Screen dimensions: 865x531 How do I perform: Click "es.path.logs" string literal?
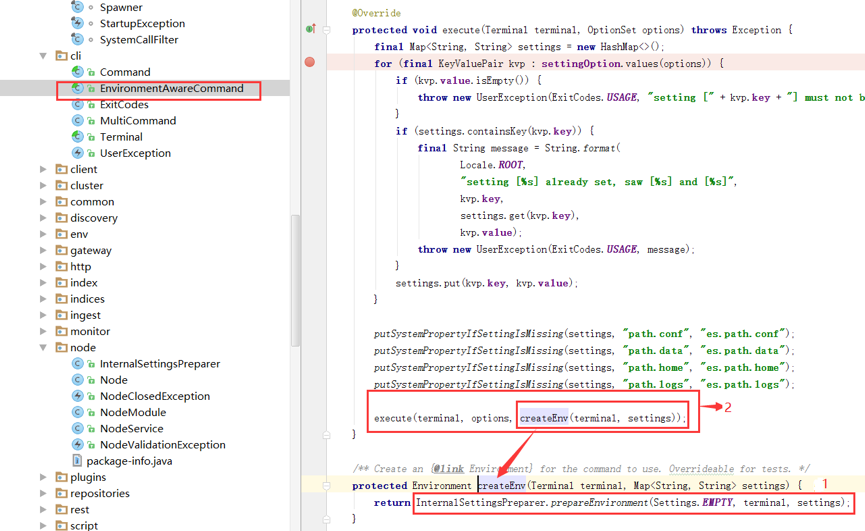click(x=743, y=384)
